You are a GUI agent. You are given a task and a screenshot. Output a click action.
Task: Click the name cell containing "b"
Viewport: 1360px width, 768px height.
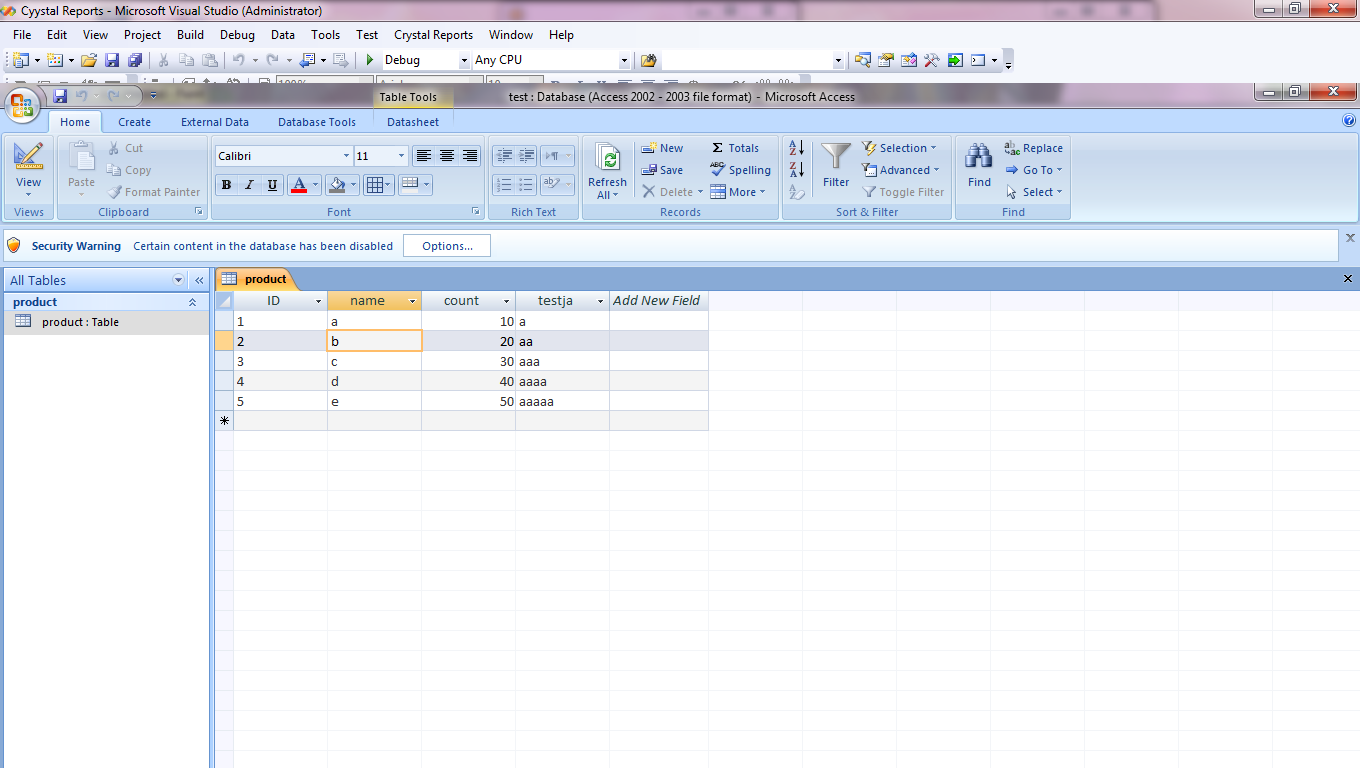375,341
